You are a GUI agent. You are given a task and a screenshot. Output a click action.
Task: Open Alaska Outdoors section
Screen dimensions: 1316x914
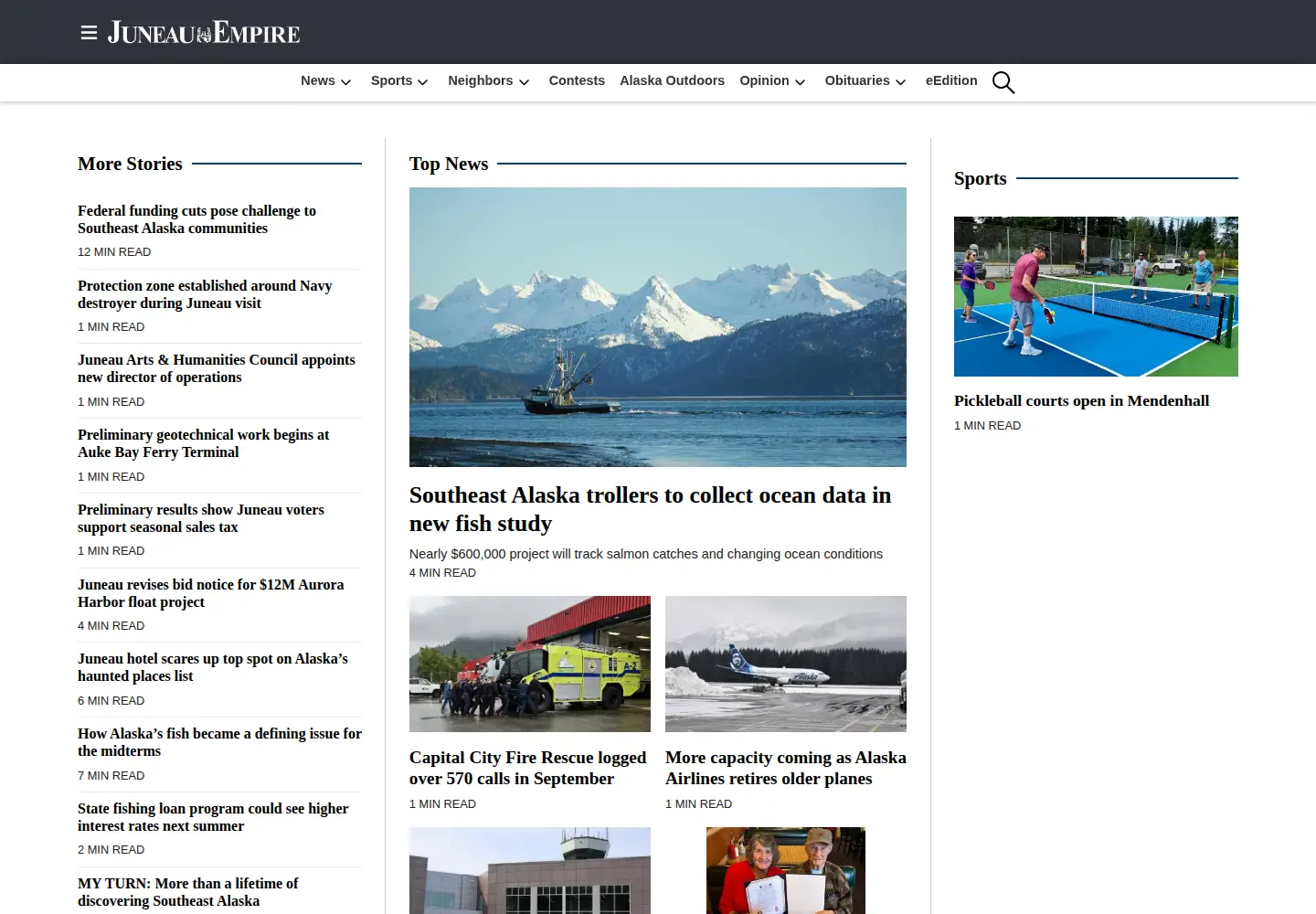(672, 80)
